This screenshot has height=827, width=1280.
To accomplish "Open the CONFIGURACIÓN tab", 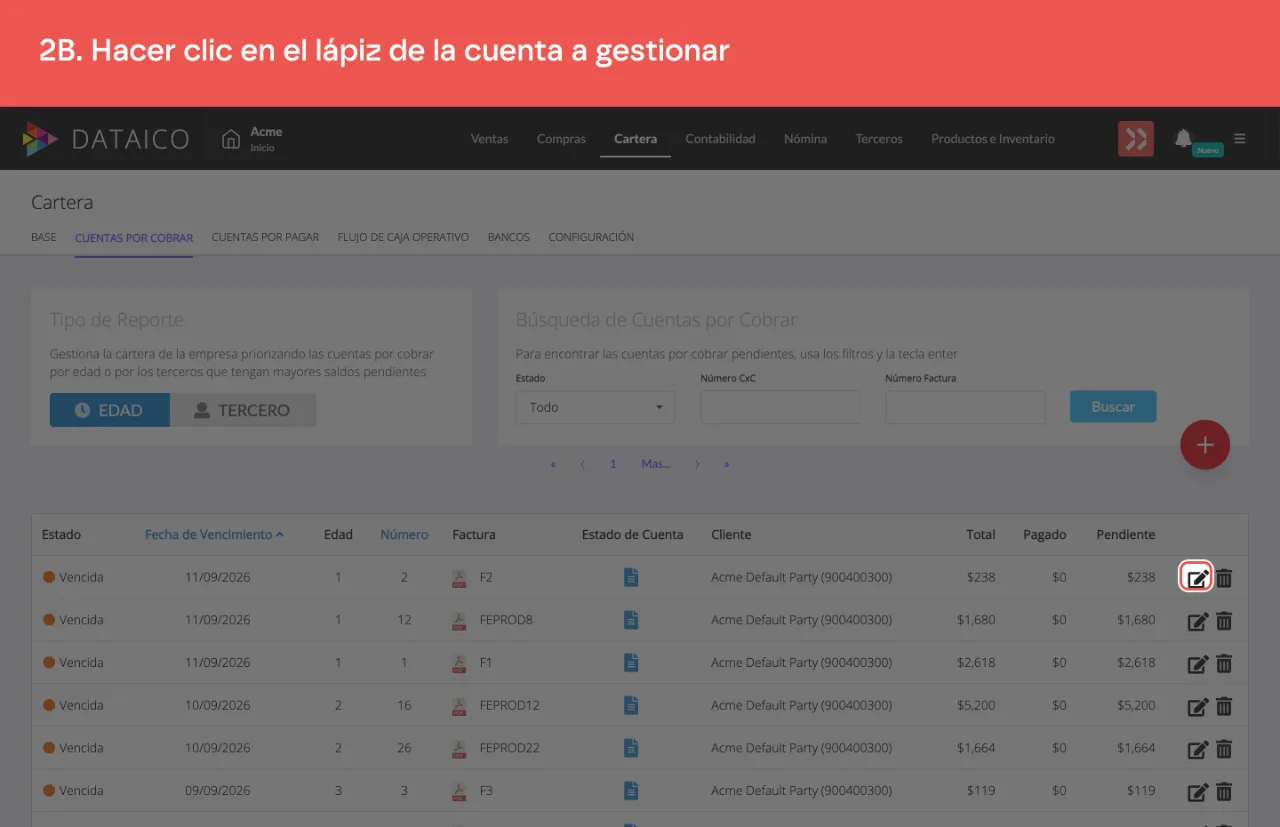I will tap(591, 237).
